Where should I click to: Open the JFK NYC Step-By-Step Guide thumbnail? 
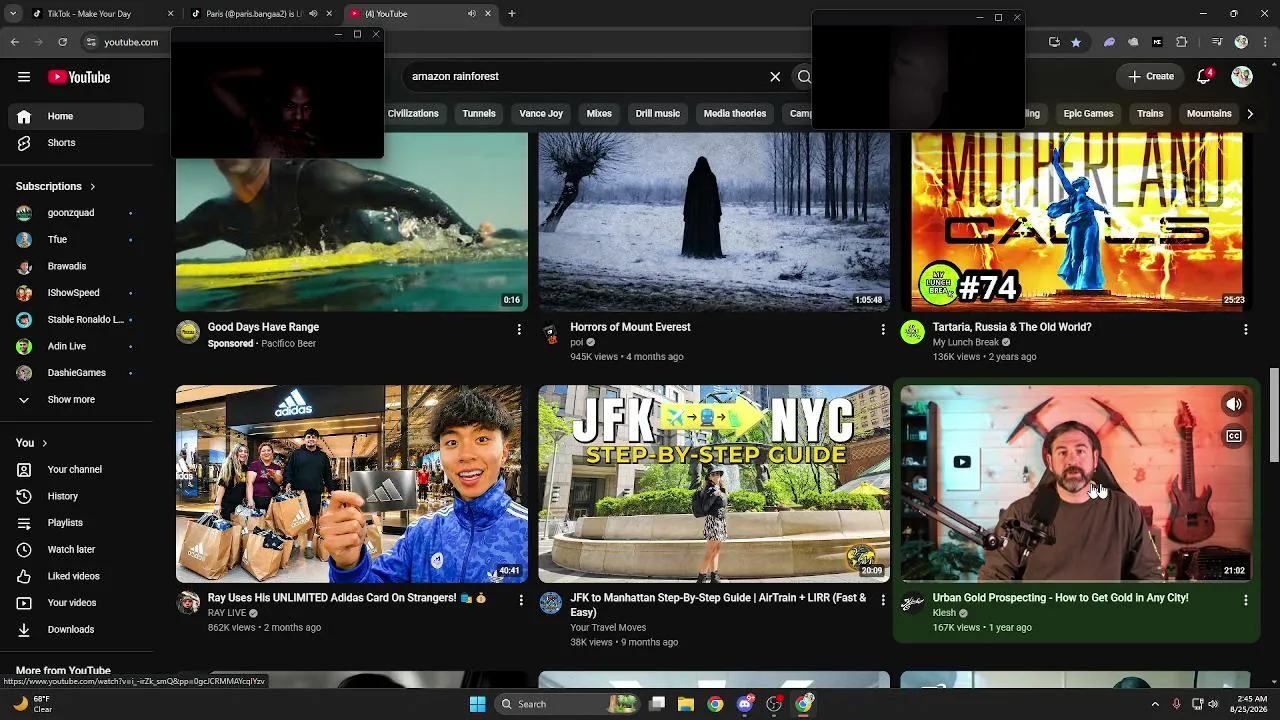coord(714,484)
